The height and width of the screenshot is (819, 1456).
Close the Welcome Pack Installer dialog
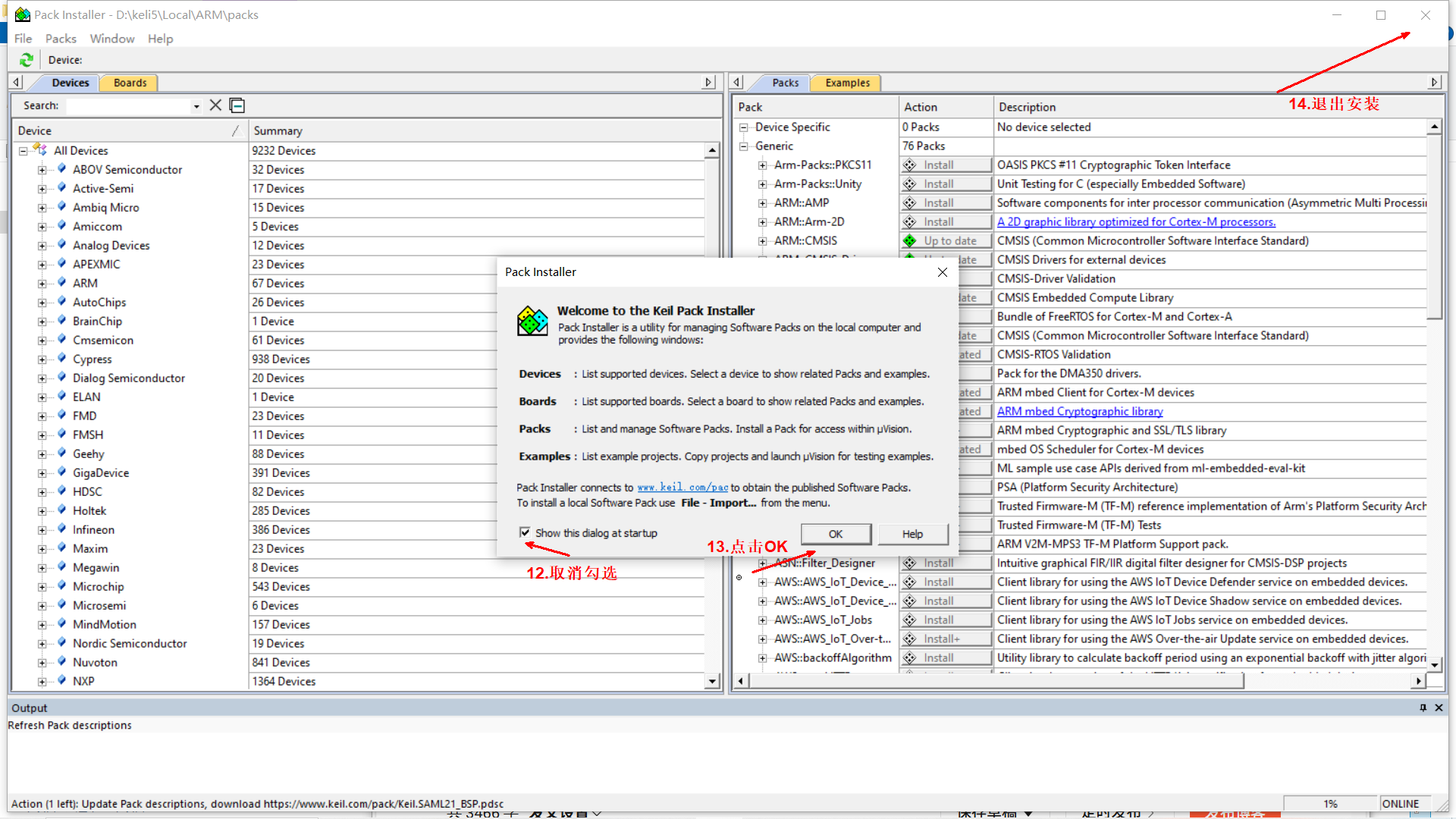[x=942, y=272]
